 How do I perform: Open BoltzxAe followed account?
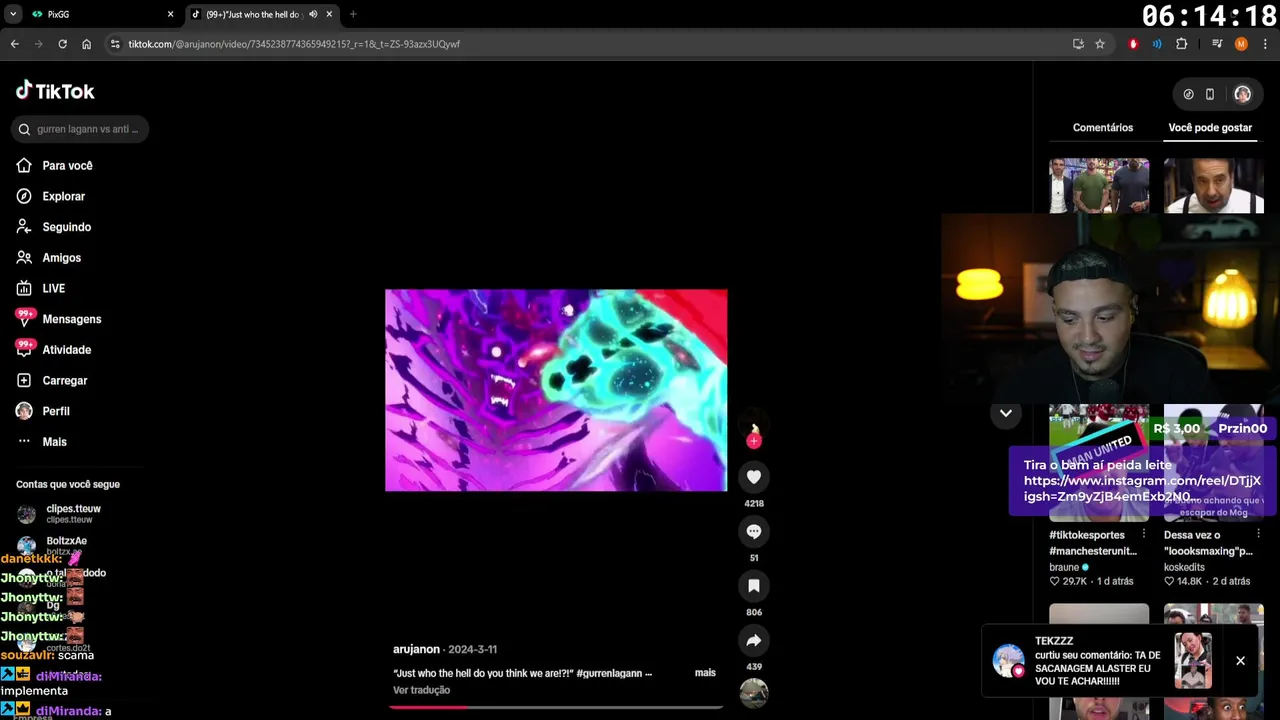coord(66,545)
